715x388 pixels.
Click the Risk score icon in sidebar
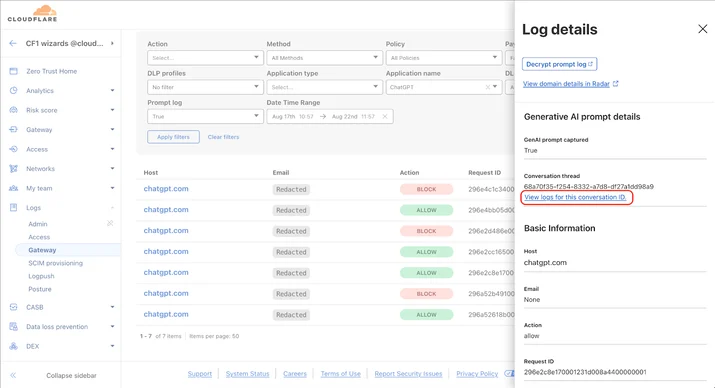point(14,110)
